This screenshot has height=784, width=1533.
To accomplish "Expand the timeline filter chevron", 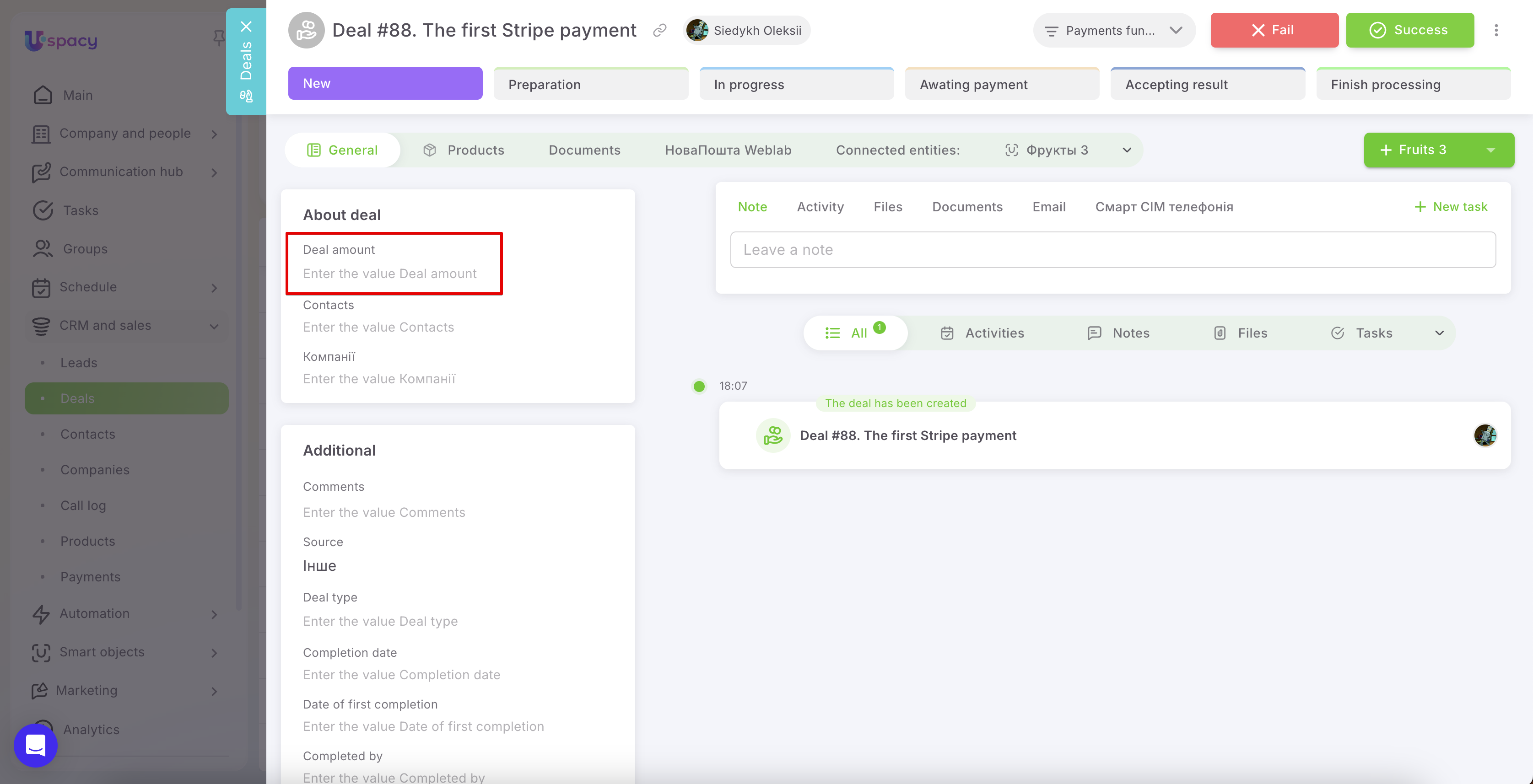I will point(1439,333).
